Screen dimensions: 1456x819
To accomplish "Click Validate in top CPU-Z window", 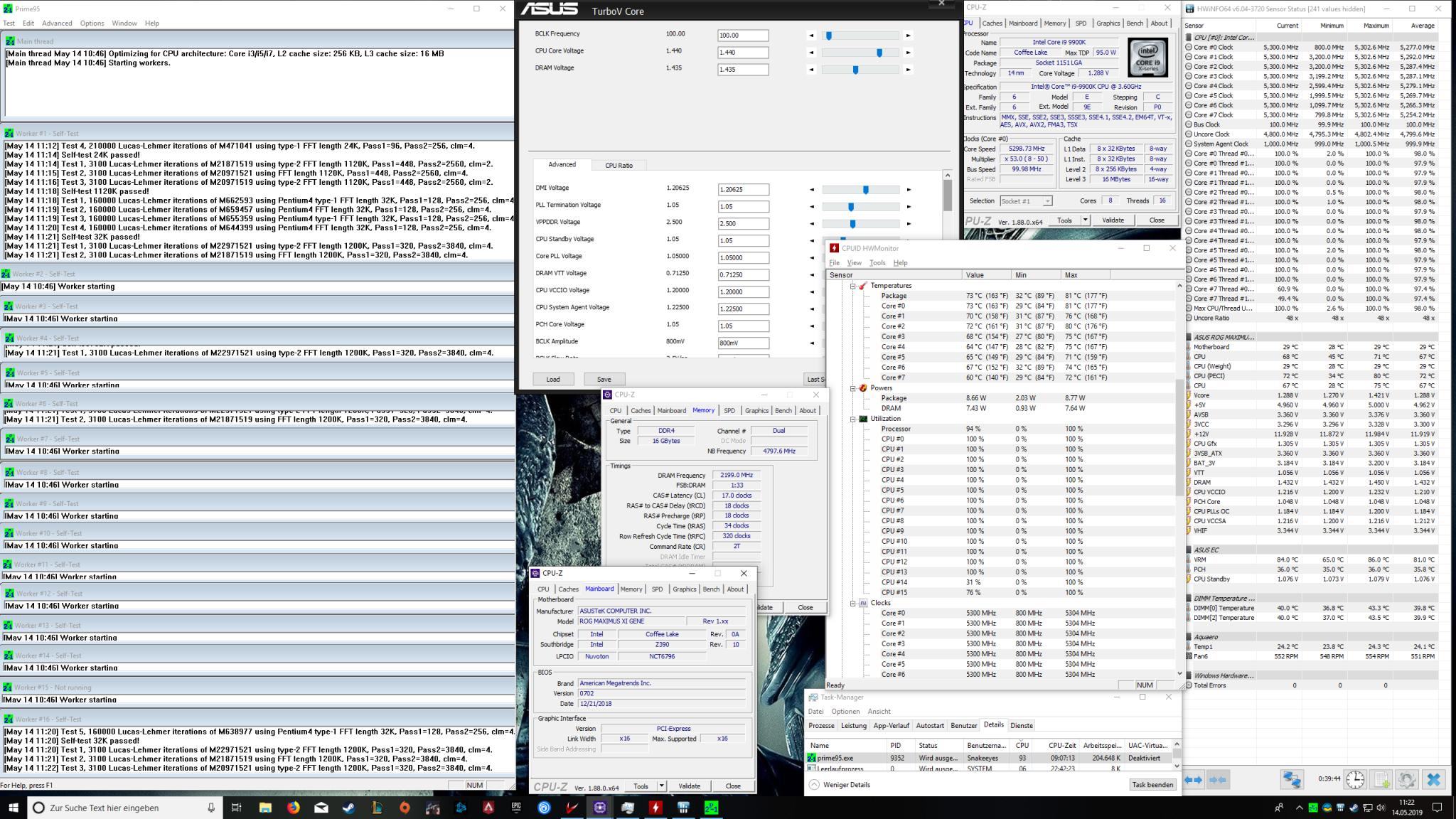I will tap(1113, 220).
